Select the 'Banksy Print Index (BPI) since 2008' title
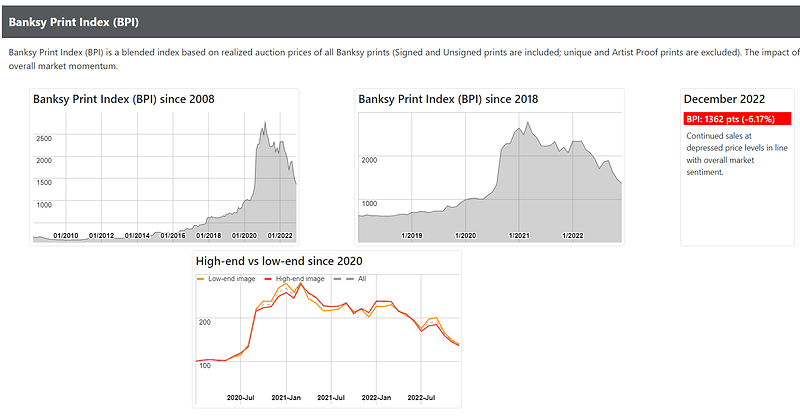The height and width of the screenshot is (417, 800). tap(124, 99)
